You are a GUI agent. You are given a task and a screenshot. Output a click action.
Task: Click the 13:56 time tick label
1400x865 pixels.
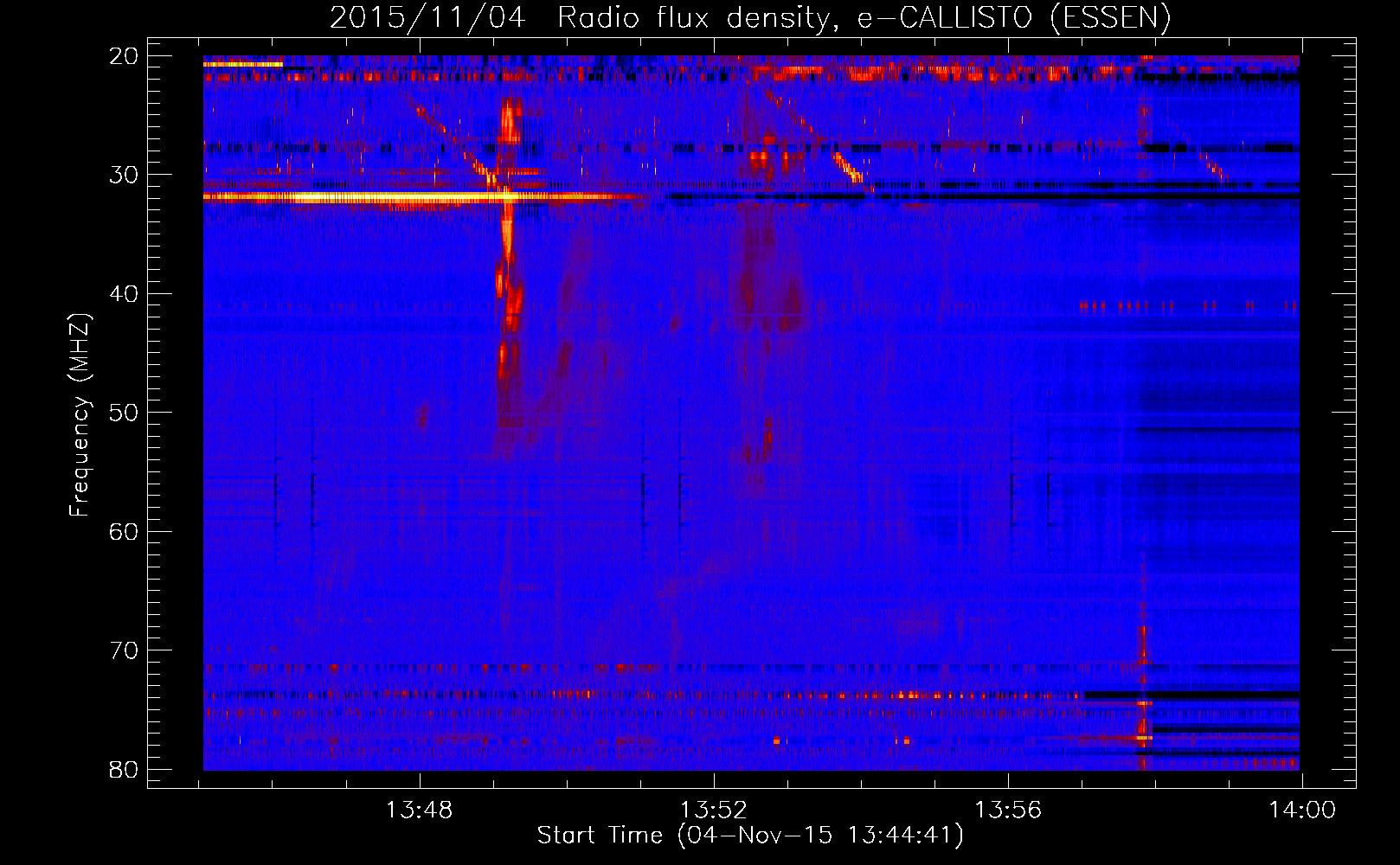click(x=1008, y=811)
